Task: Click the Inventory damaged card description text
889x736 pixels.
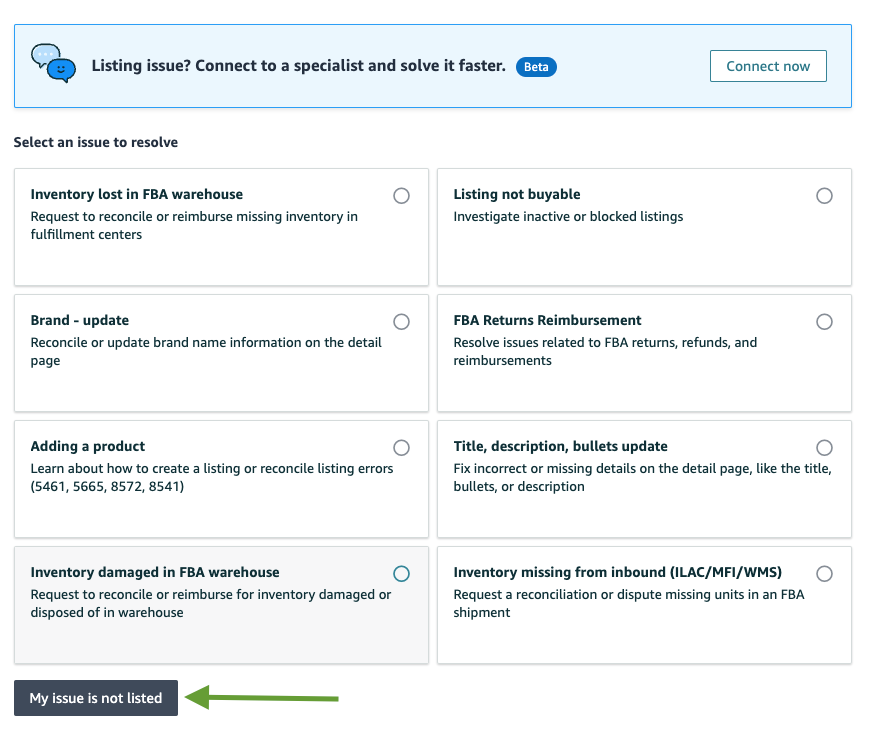Action: (x=210, y=603)
